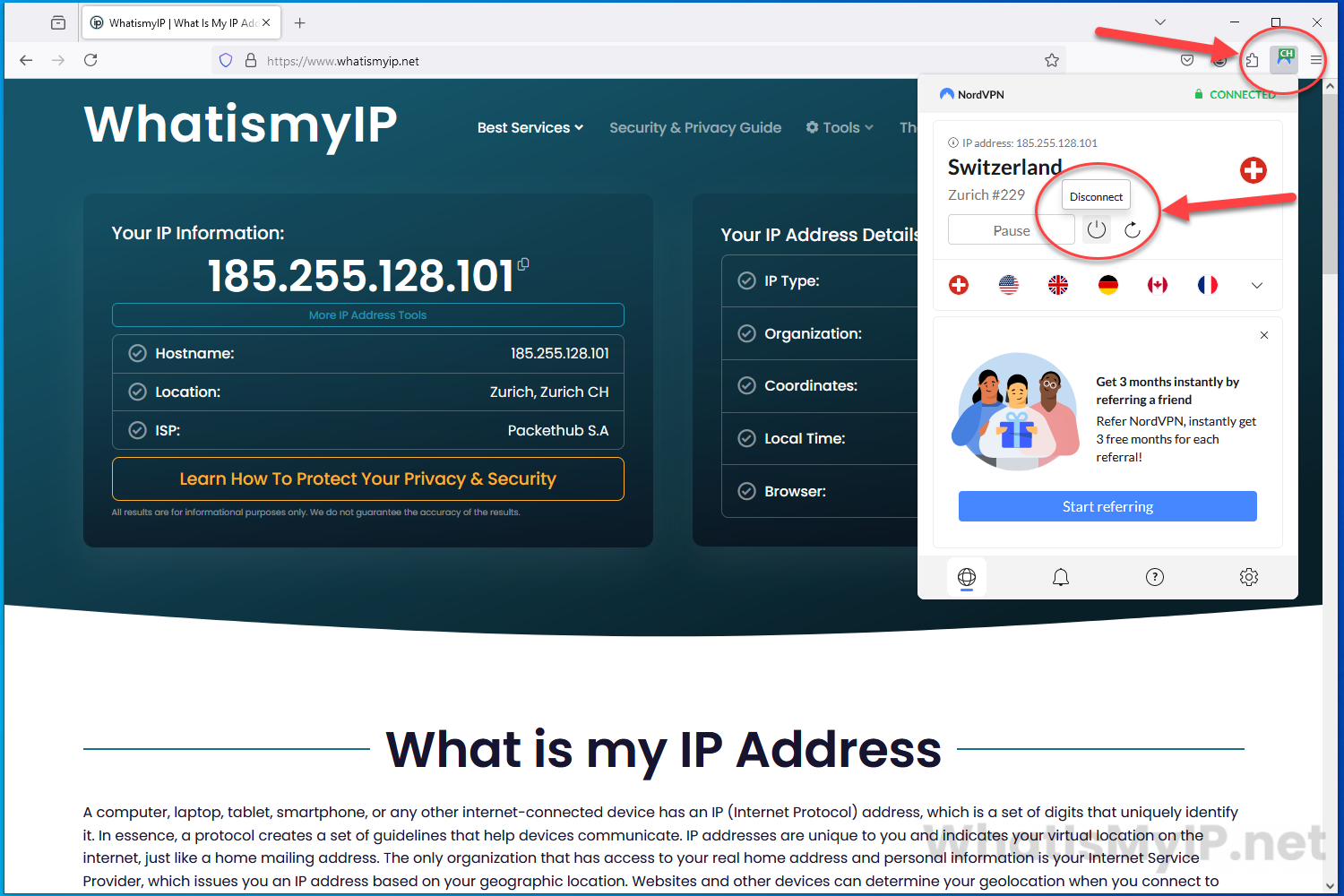Select the United States flag quick connect
The width and height of the screenshot is (1344, 896).
1009,285
